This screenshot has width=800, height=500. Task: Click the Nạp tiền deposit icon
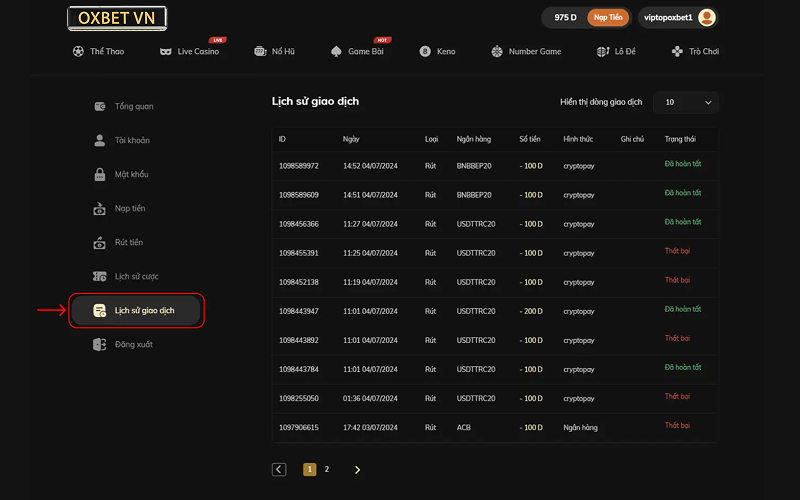[100, 209]
